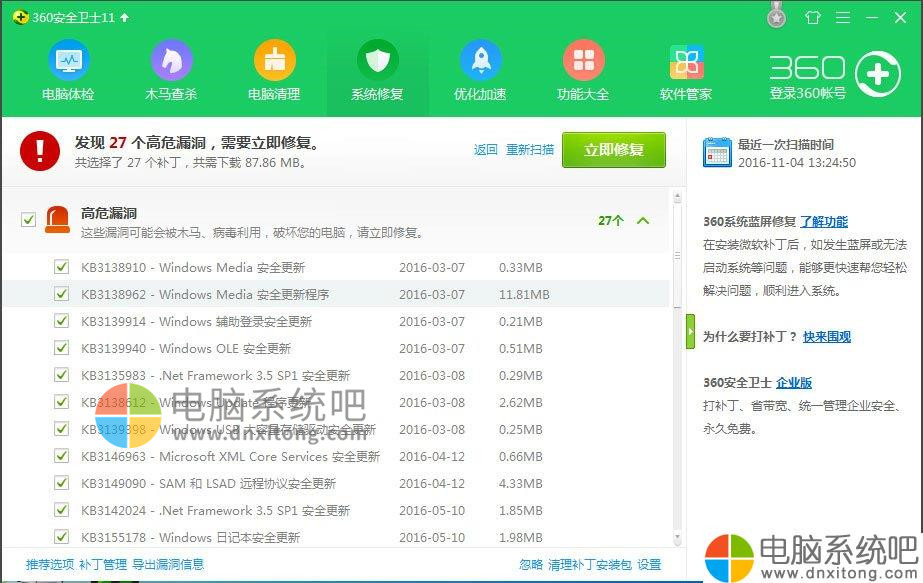This screenshot has width=923, height=583.
Task: Click the medal icon in title bar
Action: click(x=776, y=17)
